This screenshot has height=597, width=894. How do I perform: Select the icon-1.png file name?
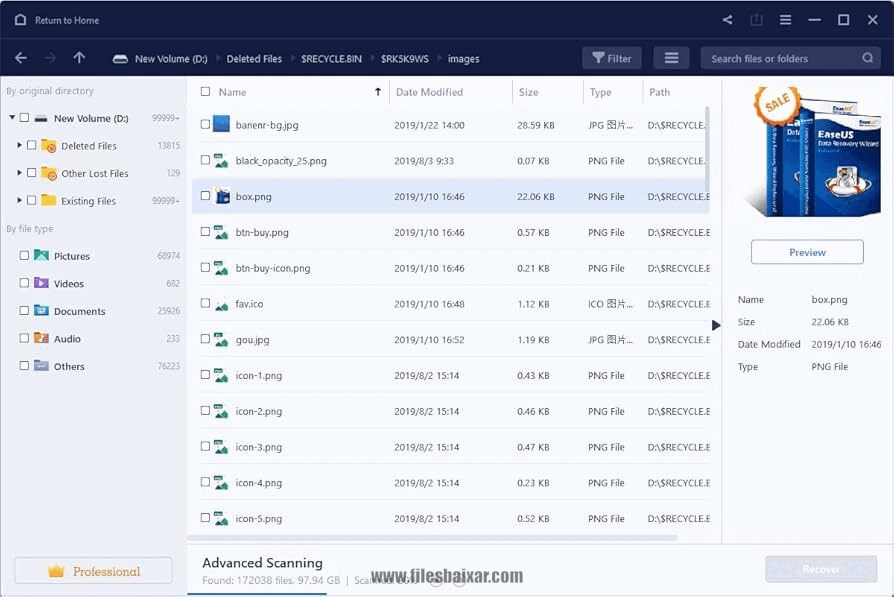pyautogui.click(x=258, y=375)
